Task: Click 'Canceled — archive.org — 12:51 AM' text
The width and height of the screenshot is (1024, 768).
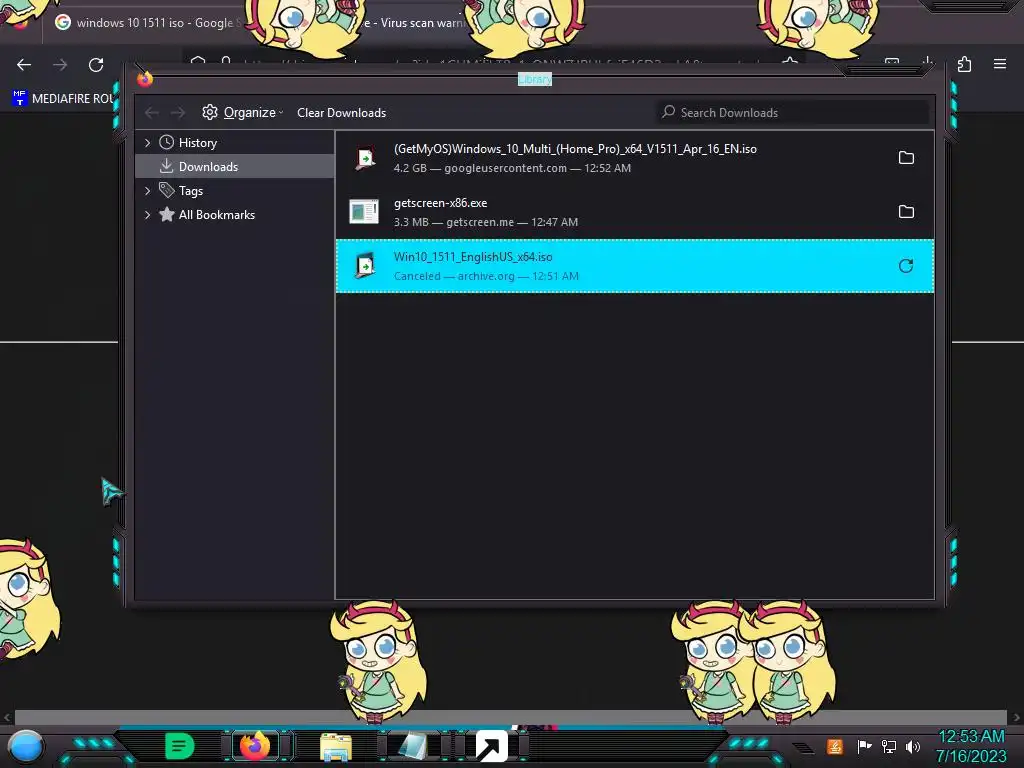Action: coord(486,276)
